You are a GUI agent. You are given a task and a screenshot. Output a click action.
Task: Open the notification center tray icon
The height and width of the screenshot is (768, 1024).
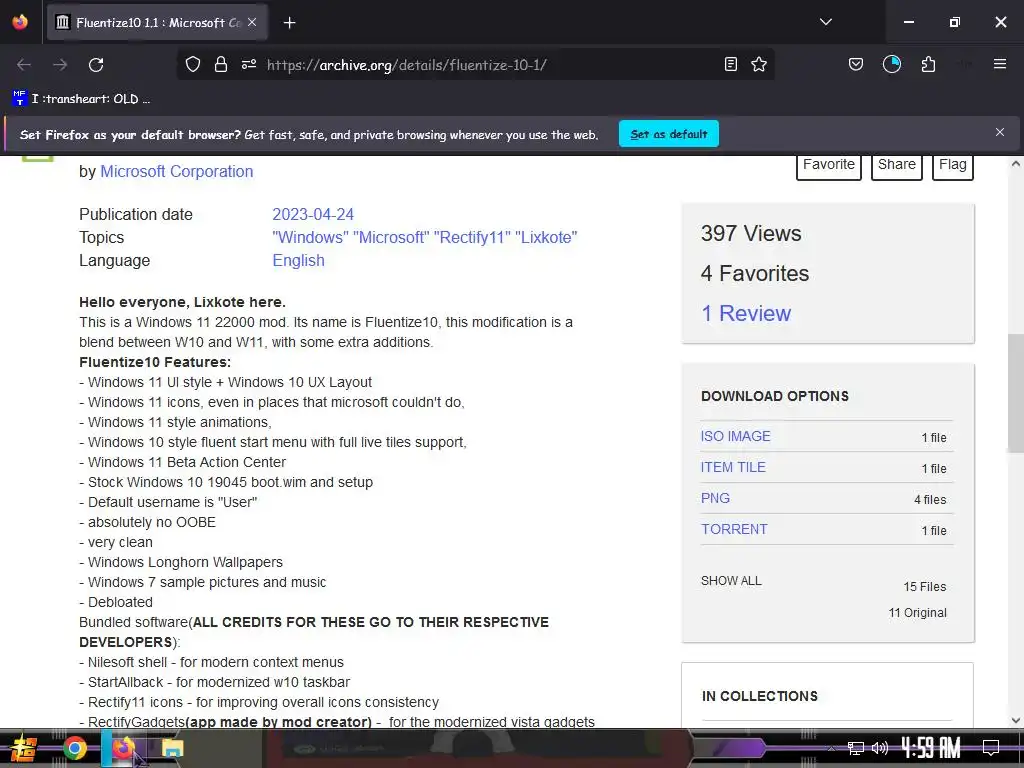[991, 748]
